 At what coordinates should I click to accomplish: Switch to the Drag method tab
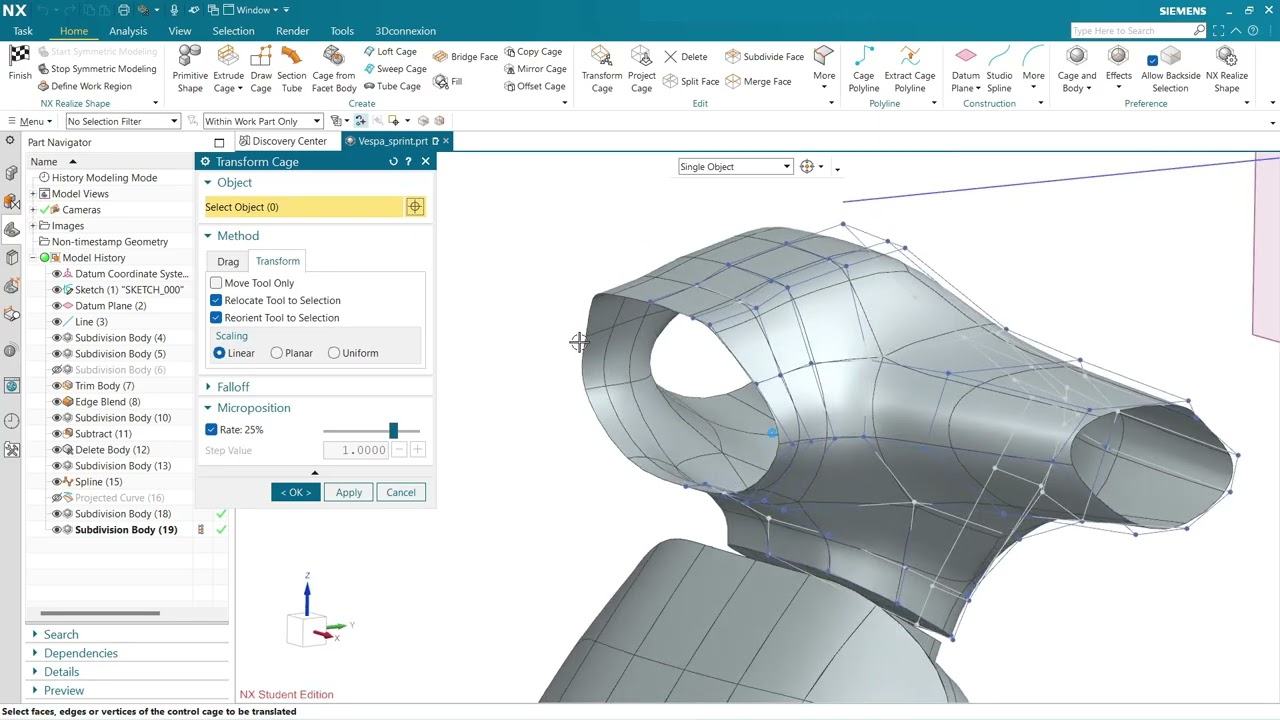(x=228, y=262)
